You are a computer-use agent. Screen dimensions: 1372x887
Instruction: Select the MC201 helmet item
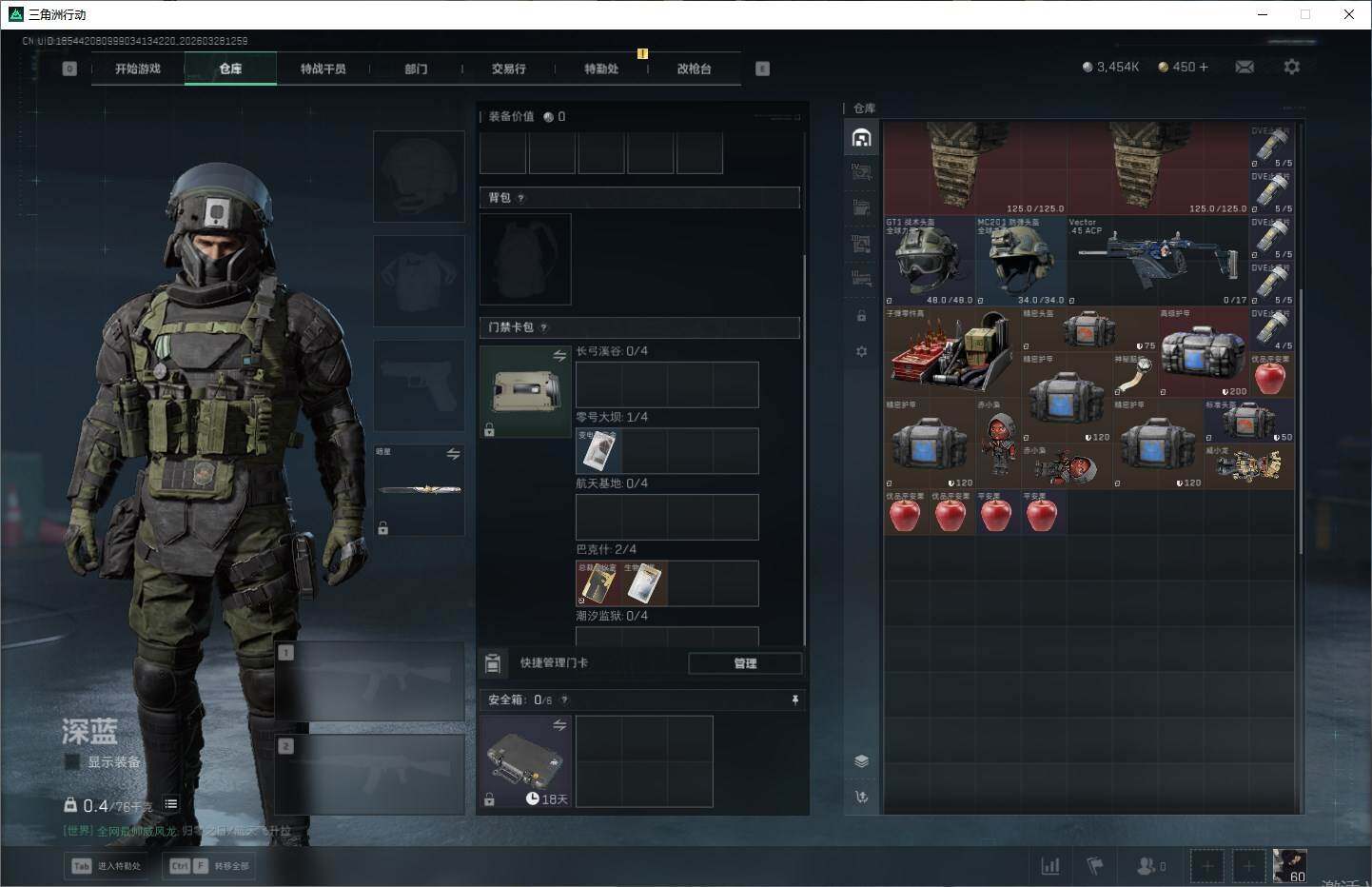coord(1021,261)
